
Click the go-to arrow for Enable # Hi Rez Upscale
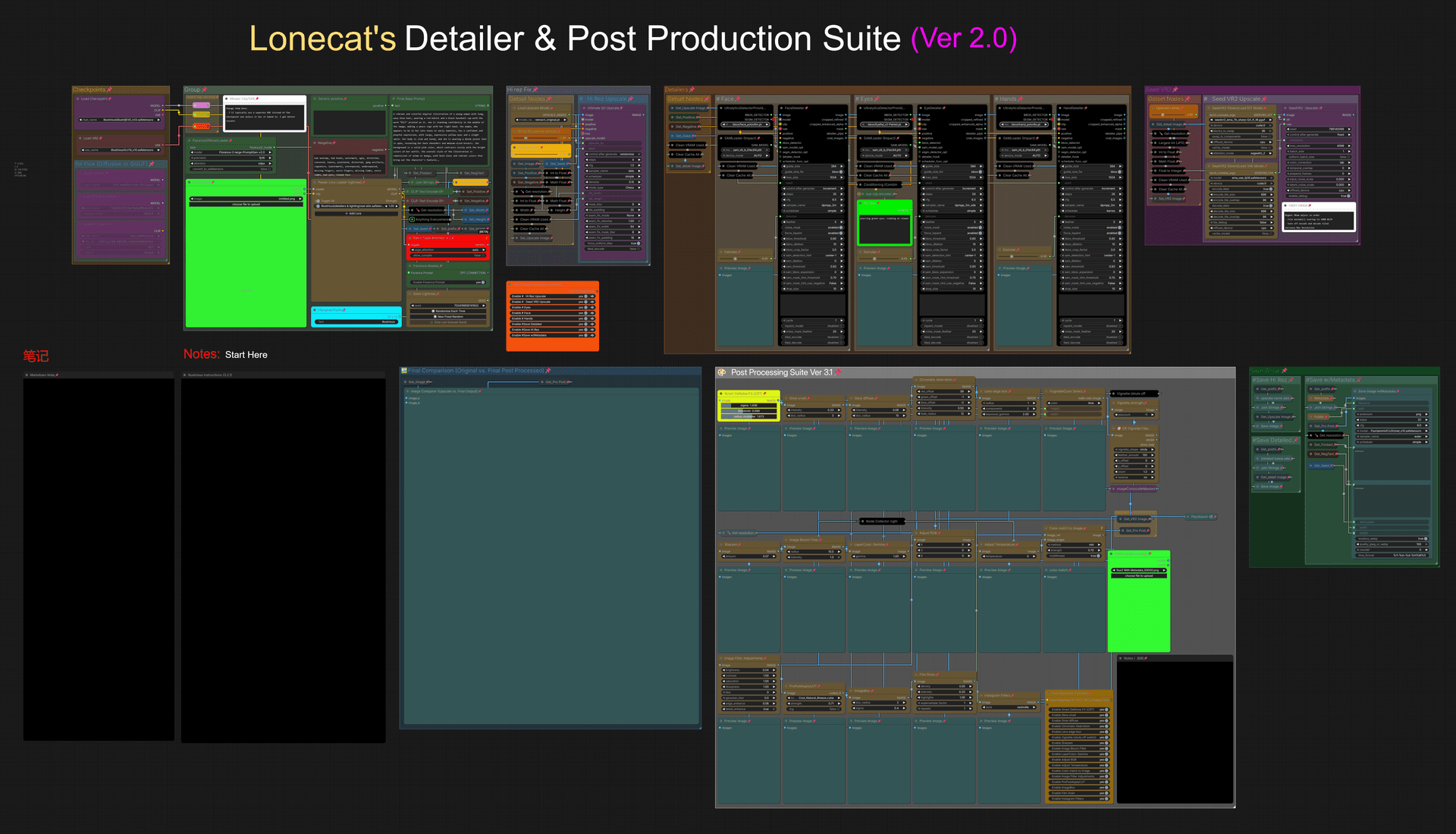coord(592,296)
